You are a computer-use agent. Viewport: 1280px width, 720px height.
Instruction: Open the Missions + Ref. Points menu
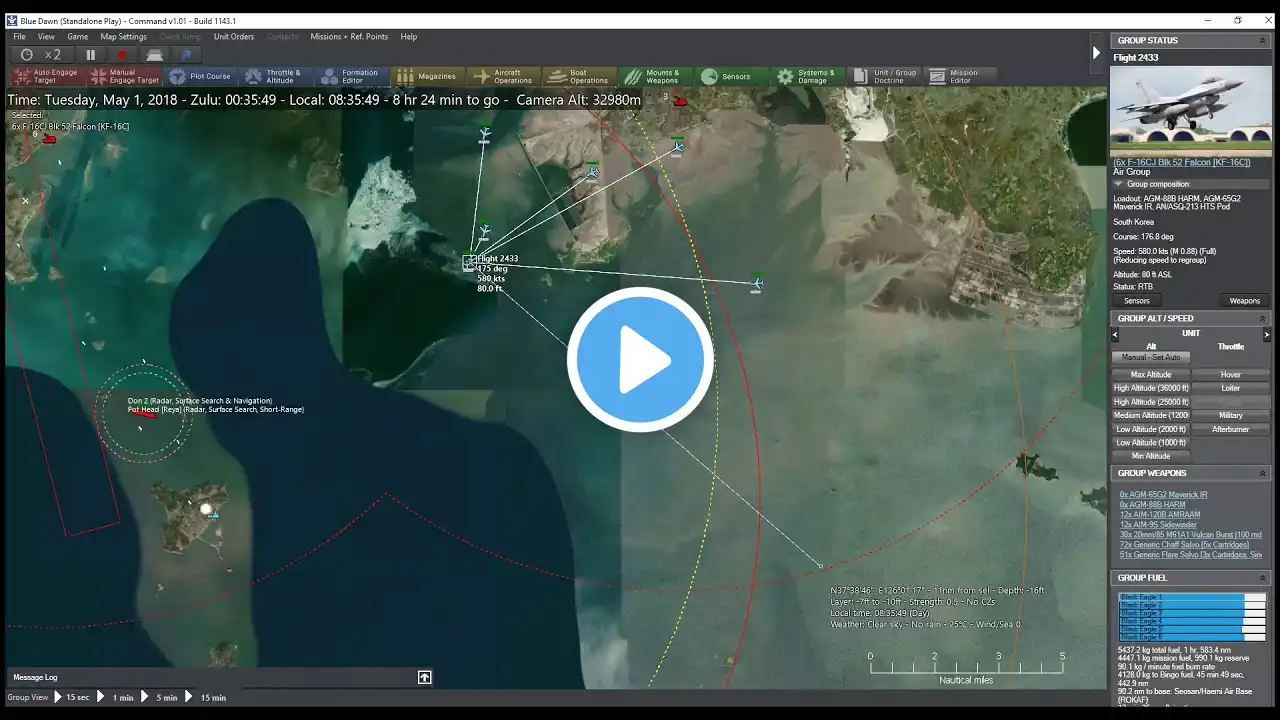click(349, 37)
